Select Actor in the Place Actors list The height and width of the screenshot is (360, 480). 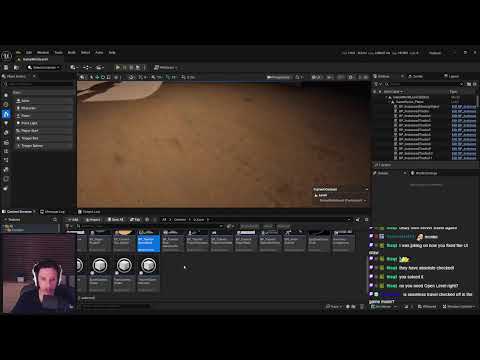43,100
